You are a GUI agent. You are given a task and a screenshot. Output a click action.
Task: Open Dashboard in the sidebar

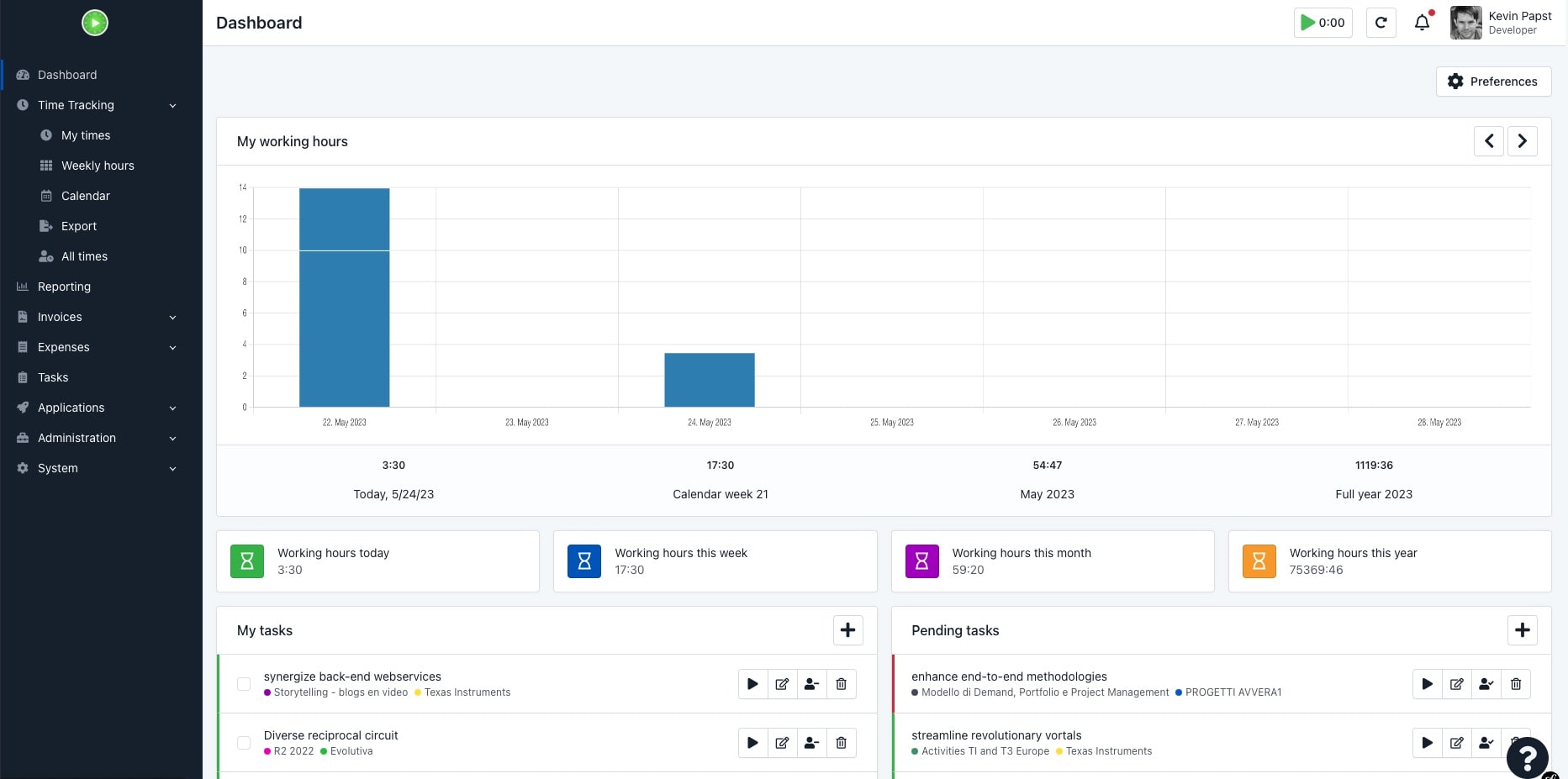(x=101, y=75)
